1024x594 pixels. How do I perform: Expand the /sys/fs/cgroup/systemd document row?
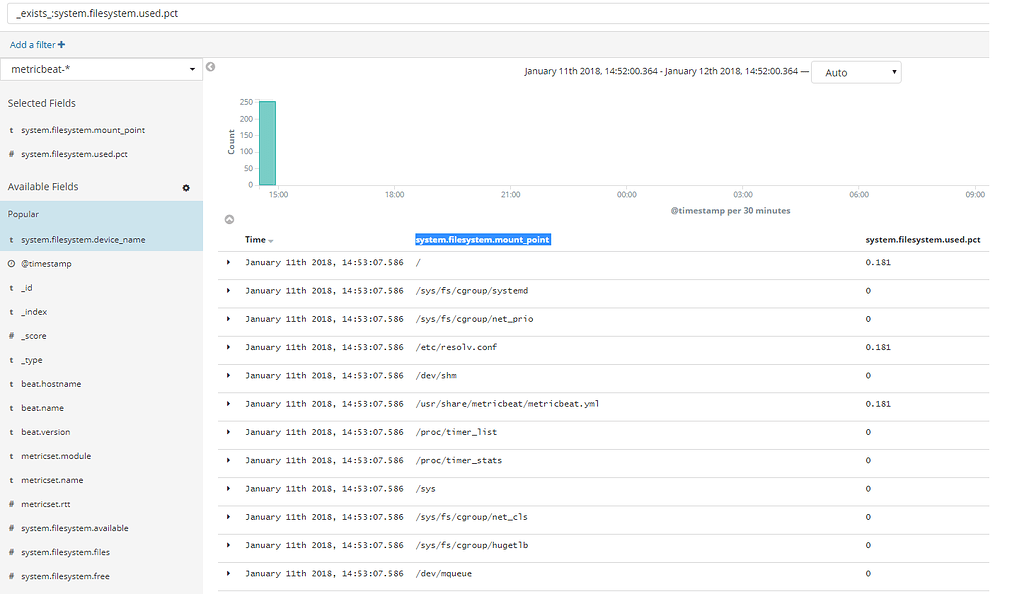point(229,290)
